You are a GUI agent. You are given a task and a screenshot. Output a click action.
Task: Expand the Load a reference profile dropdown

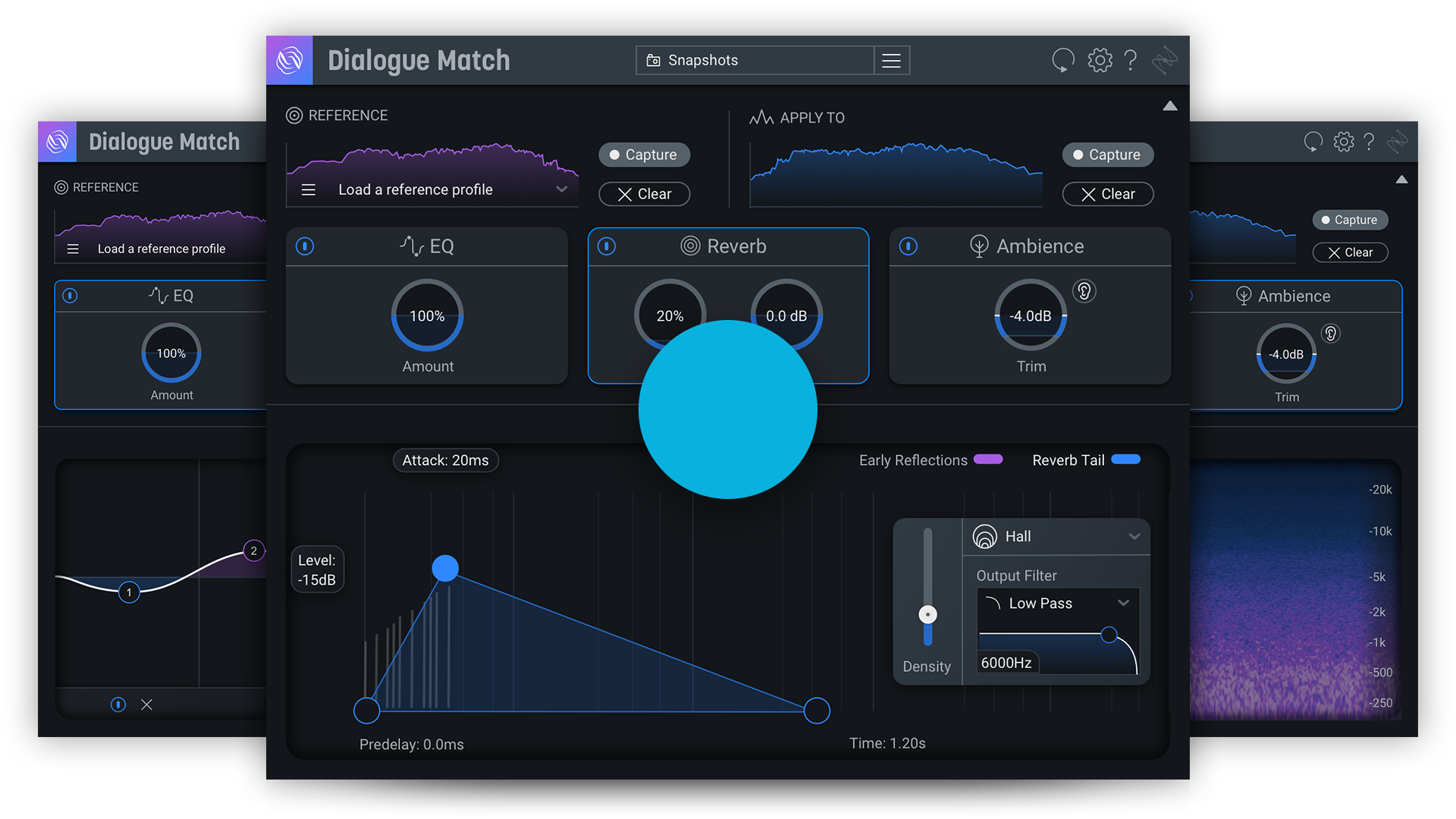(561, 190)
